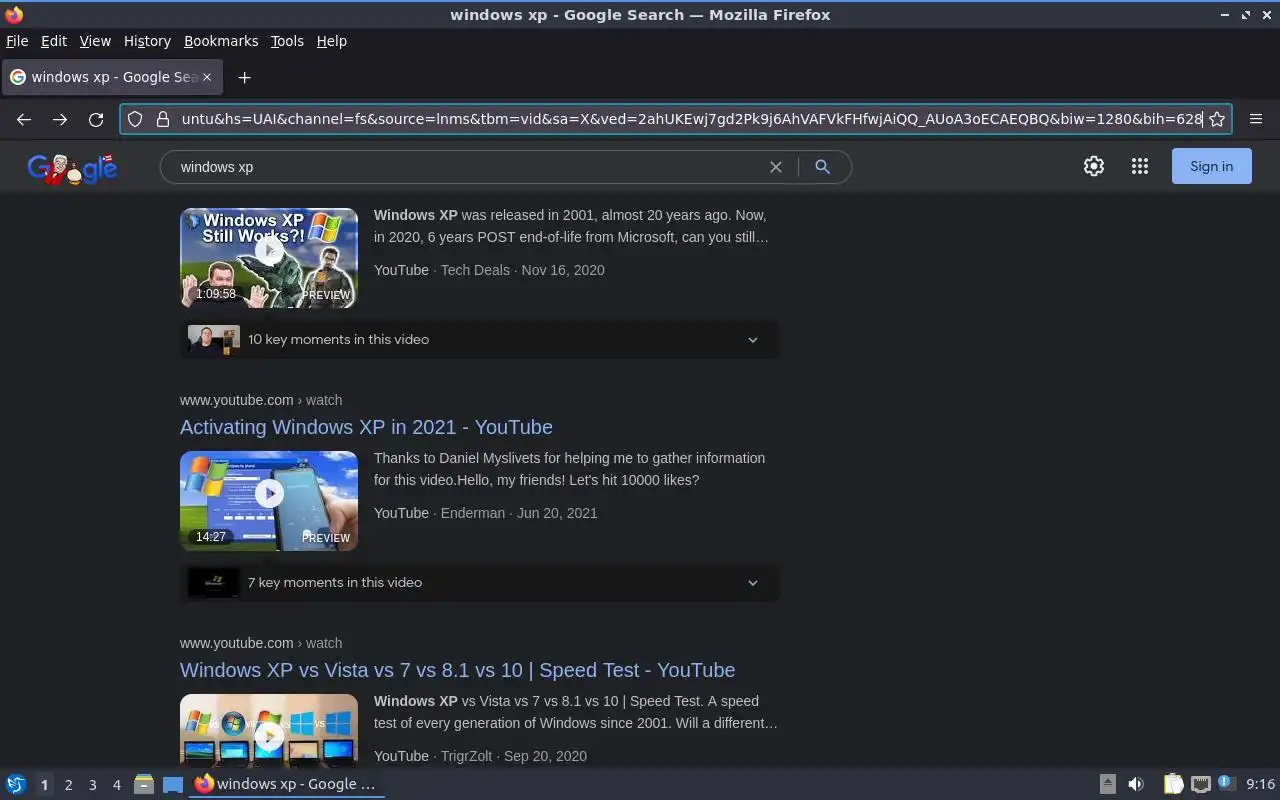Bookmark this page with the star
Viewport: 1280px width, 800px height.
click(x=1217, y=119)
